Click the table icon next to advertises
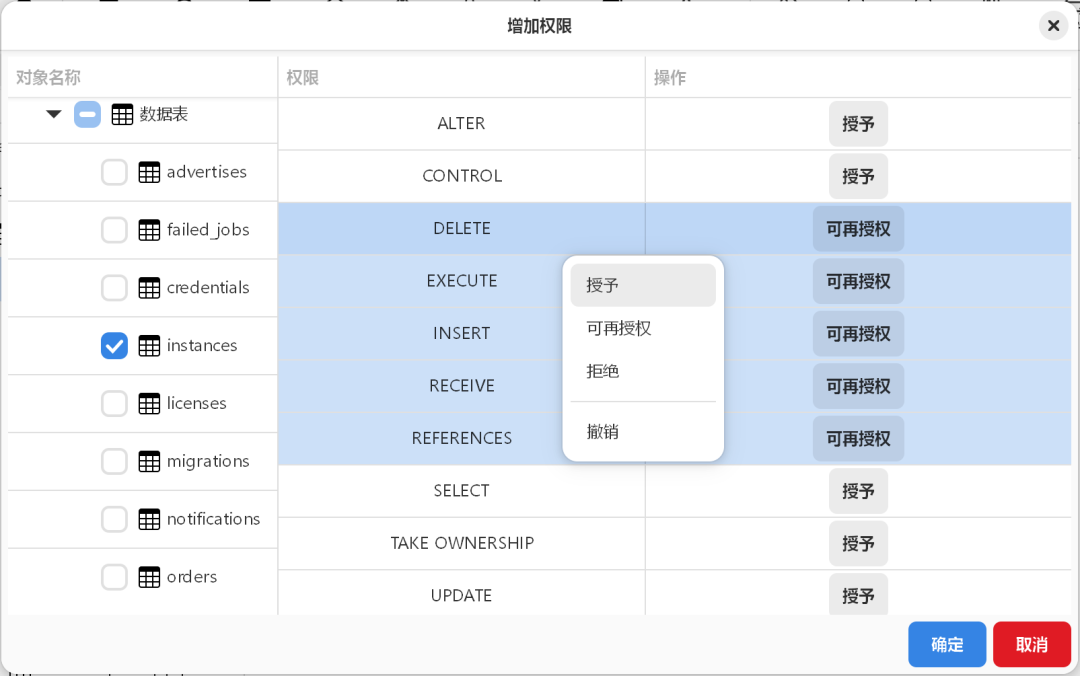Viewport: 1080px width, 676px height. click(x=149, y=172)
